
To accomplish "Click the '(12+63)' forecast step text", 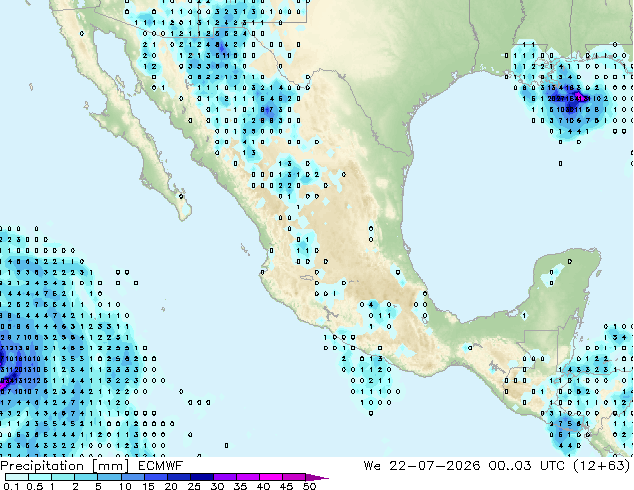I will (602, 466).
